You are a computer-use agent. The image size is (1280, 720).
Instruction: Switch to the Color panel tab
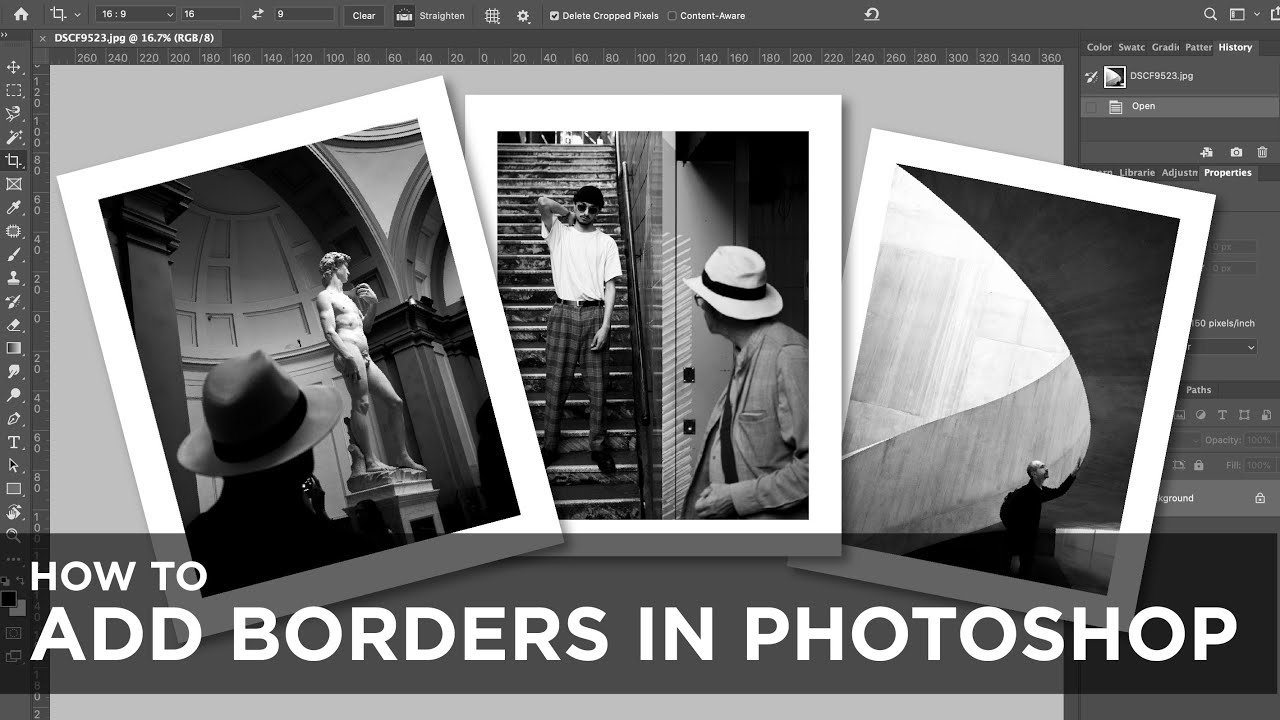(1099, 47)
